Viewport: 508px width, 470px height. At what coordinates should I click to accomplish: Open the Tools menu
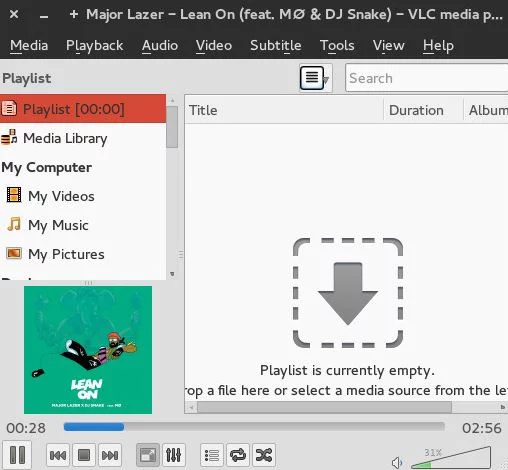[337, 45]
